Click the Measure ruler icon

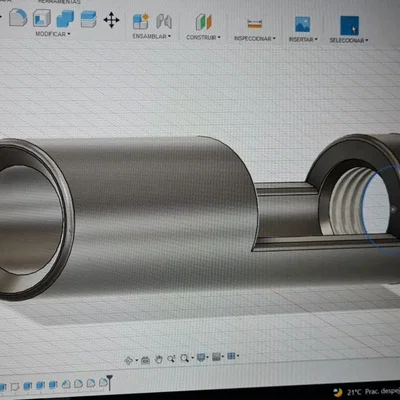tap(255, 24)
